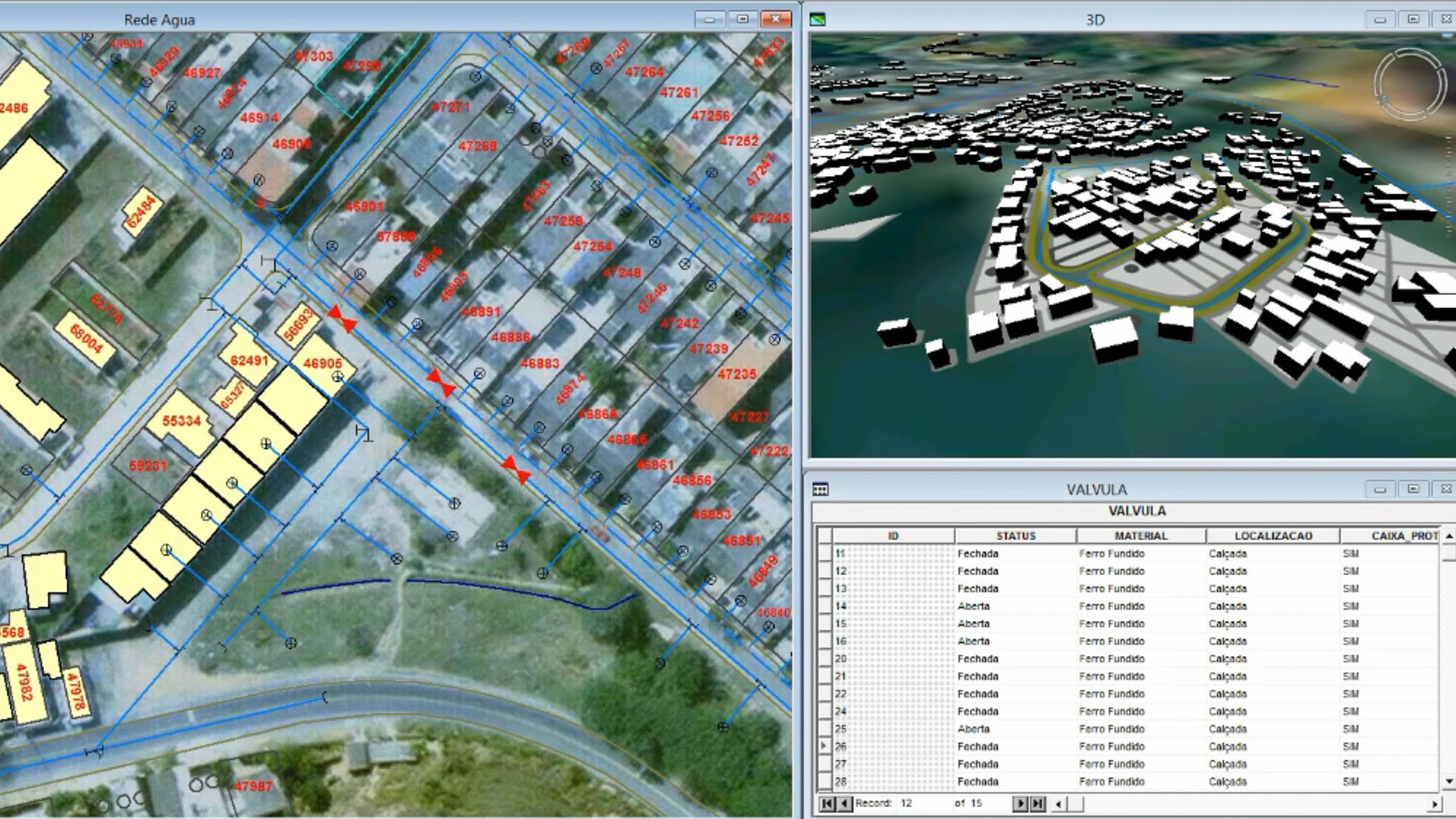
Task: Click the valve symbols icon in VALVULA title bar
Action: coord(820,487)
